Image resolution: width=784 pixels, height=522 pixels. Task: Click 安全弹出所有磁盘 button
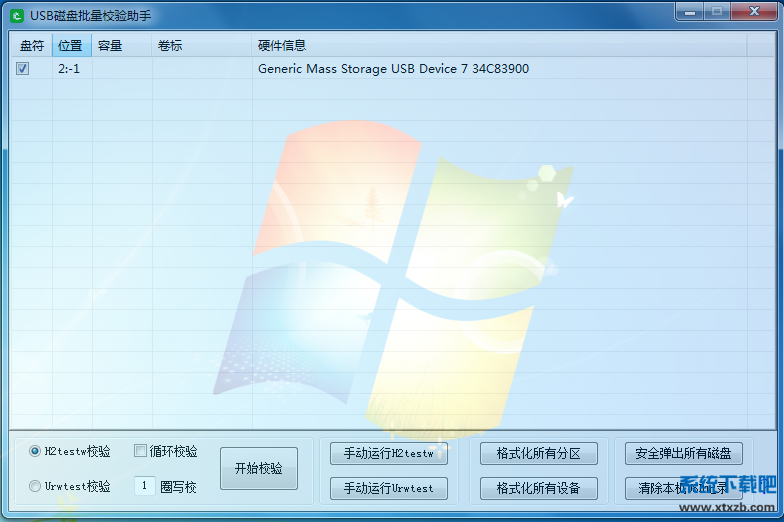tap(684, 454)
